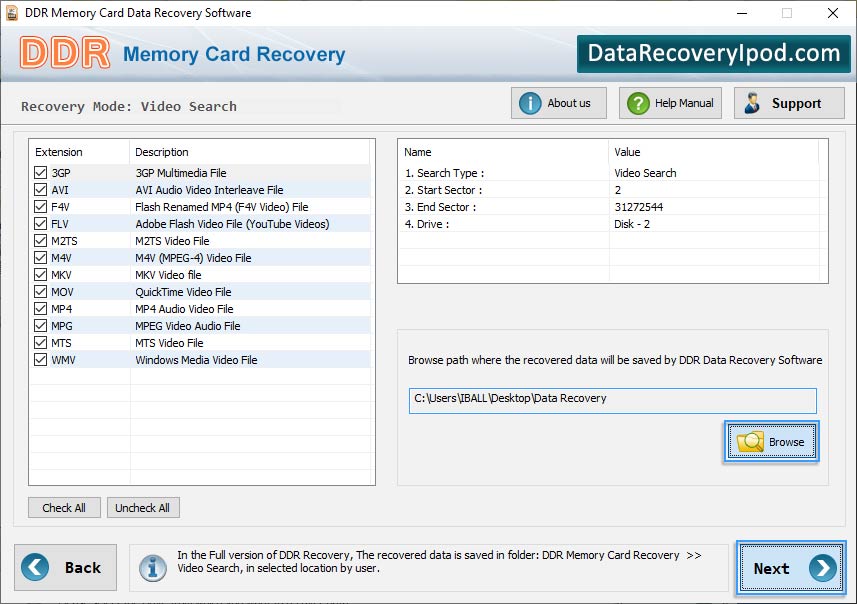
Task: Toggle the F4V extension checkbox
Action: click(40, 207)
